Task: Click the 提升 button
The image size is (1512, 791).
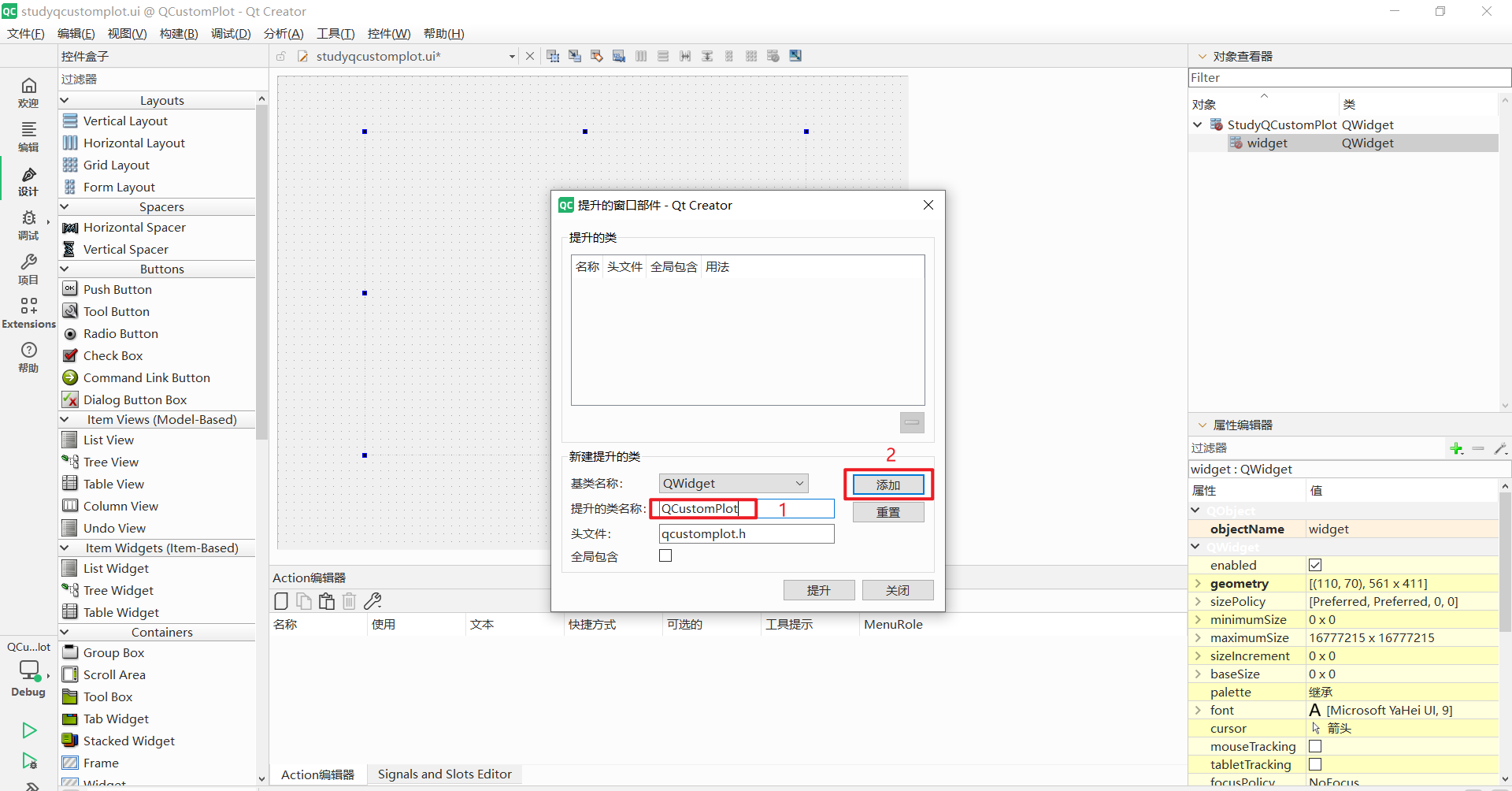Action: point(819,590)
